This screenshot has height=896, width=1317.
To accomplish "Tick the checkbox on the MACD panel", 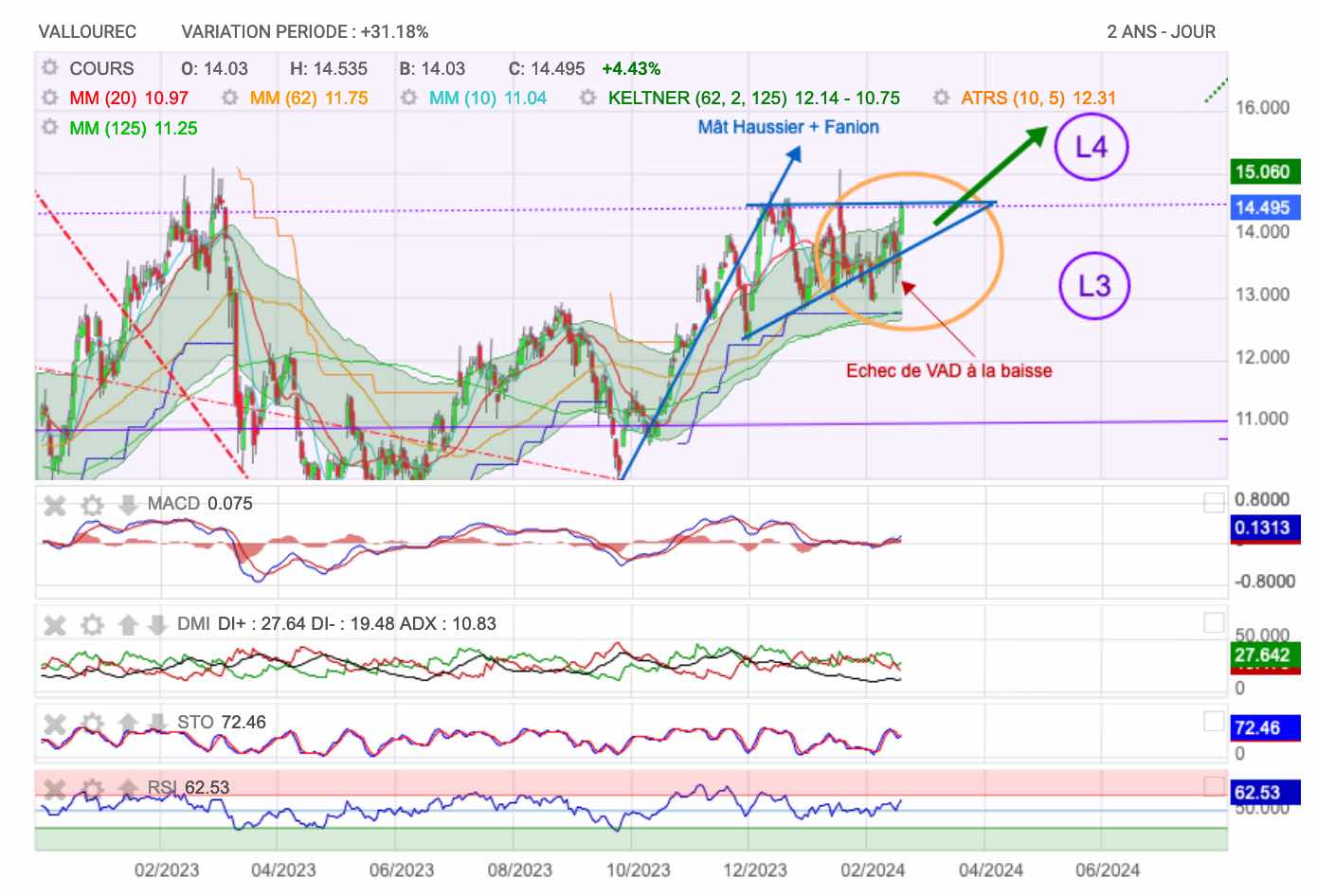I will coord(1214,503).
